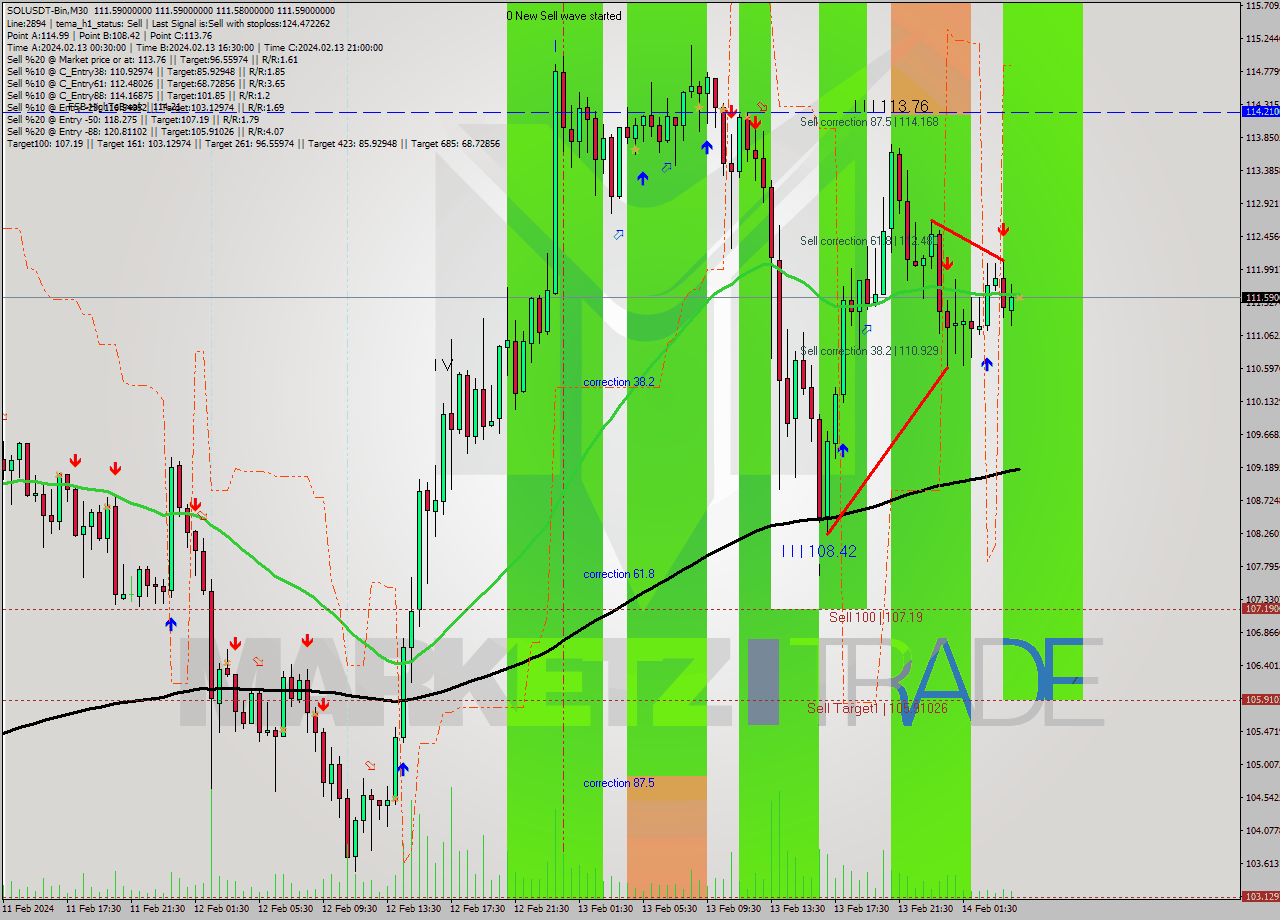1280x920 pixels.
Task: Click the '11 Feb 2024' time axis label
Action: (x=29, y=909)
